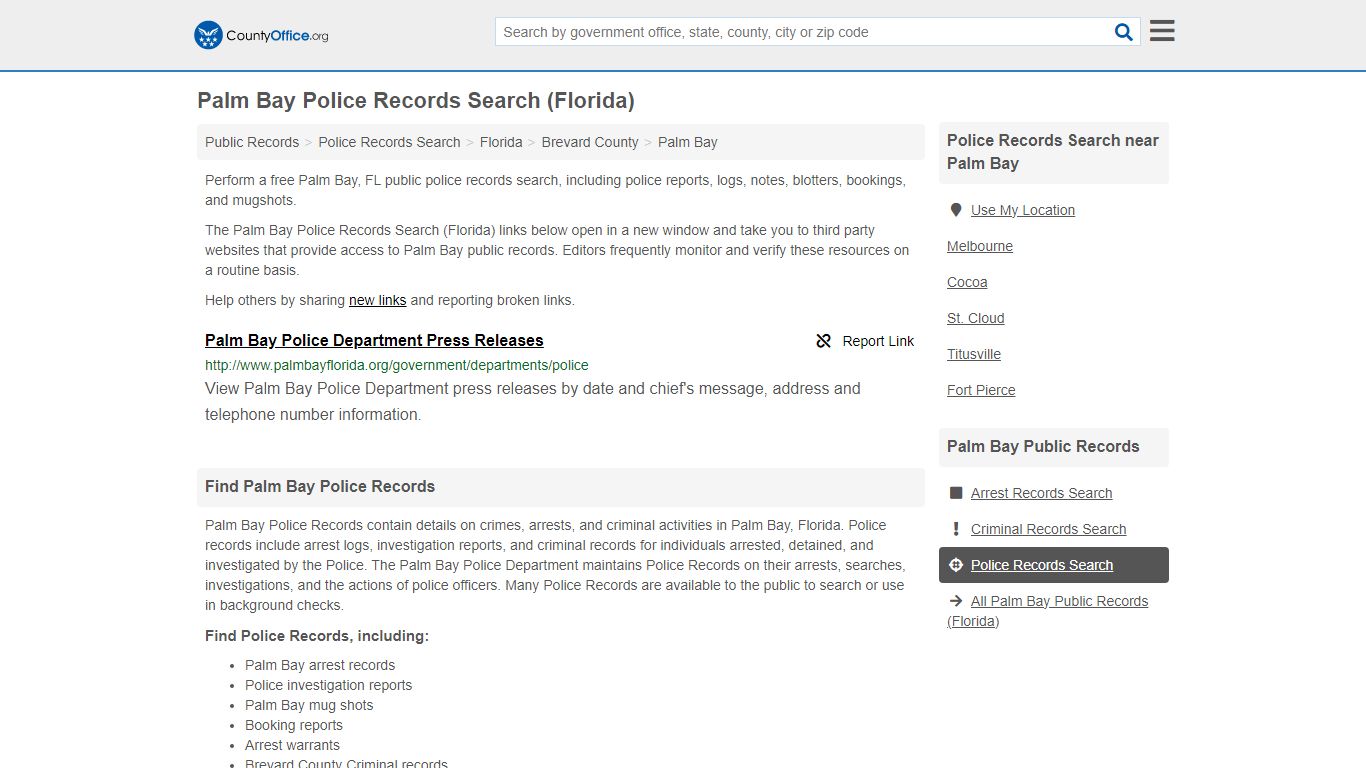Open Palm Bay Police Department Press Releases
This screenshot has width=1366, height=768.
(374, 340)
